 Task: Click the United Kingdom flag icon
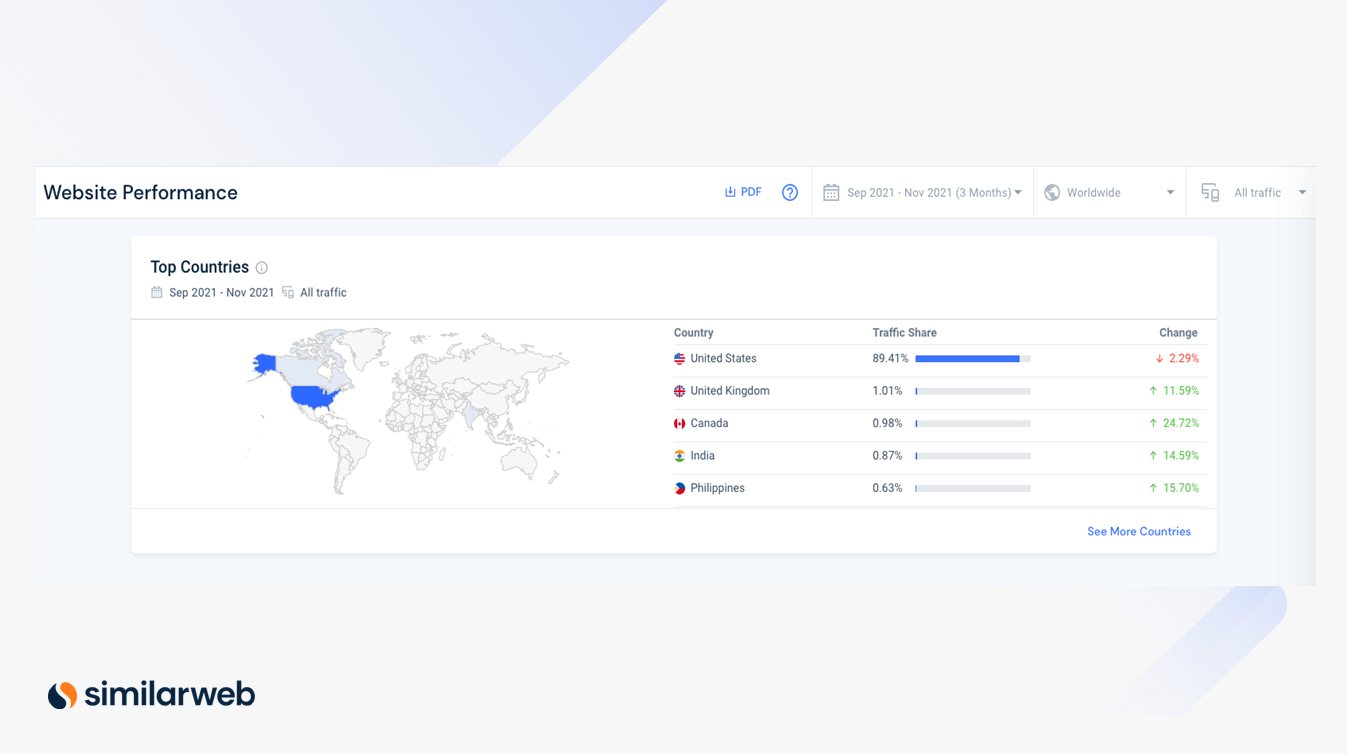679,391
